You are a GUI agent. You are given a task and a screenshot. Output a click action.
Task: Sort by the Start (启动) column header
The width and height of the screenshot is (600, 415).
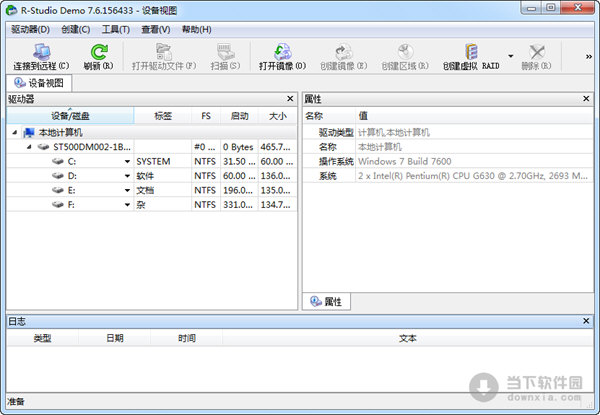pos(240,116)
